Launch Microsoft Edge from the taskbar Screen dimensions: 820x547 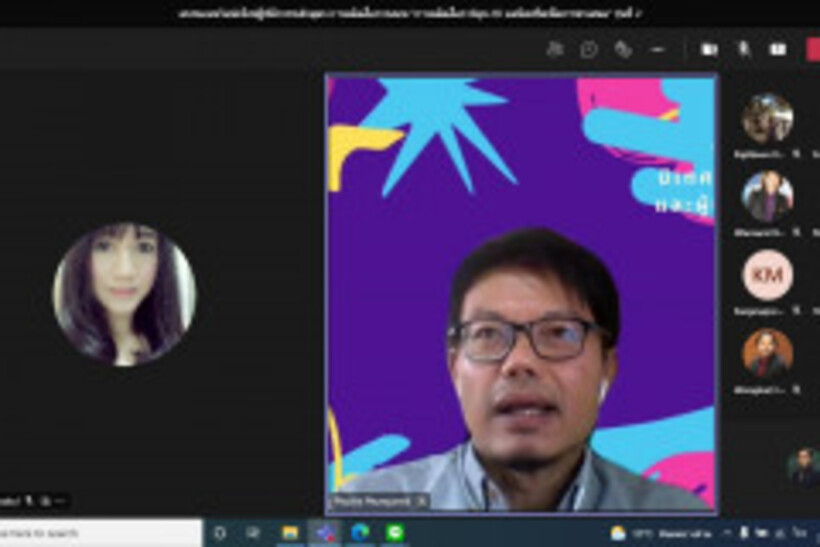(360, 532)
